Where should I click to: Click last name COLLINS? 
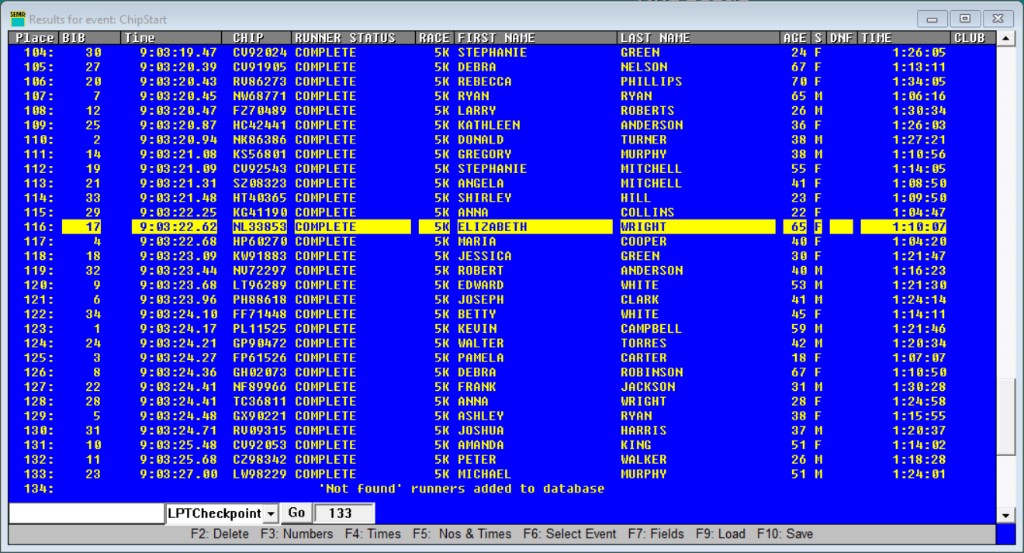(x=647, y=212)
